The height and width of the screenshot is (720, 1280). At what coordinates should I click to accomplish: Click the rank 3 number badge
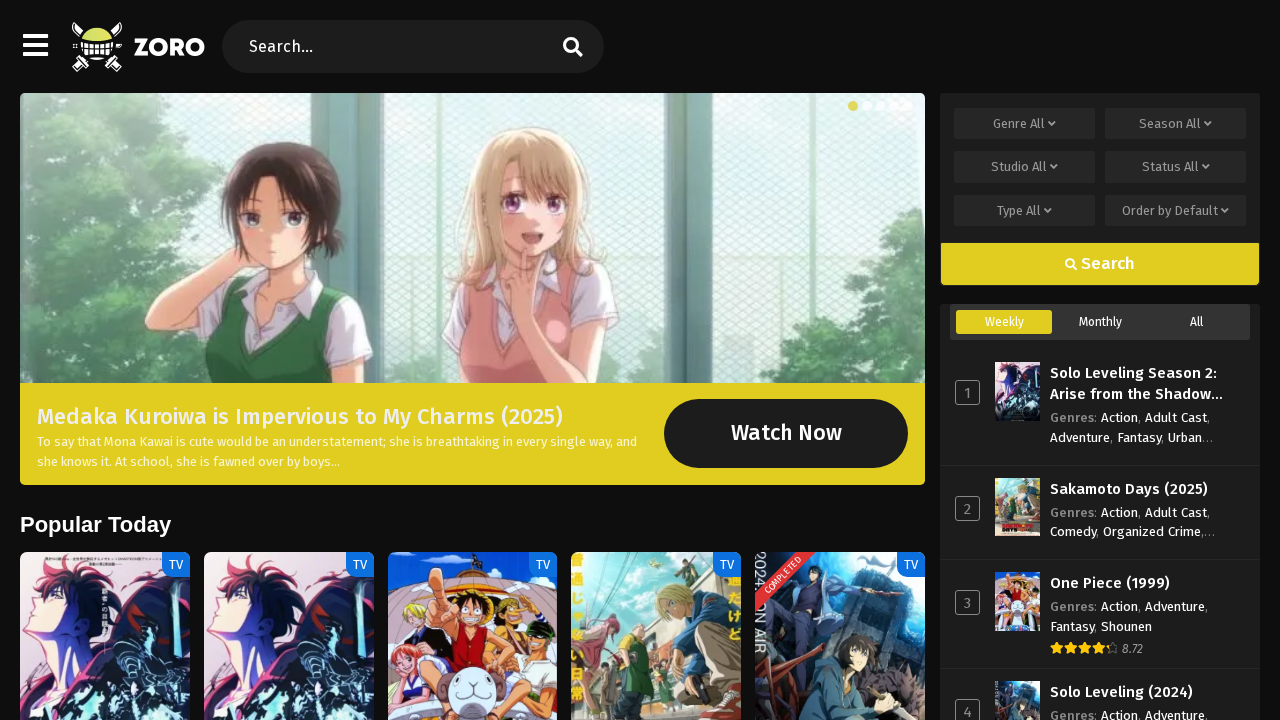click(967, 603)
